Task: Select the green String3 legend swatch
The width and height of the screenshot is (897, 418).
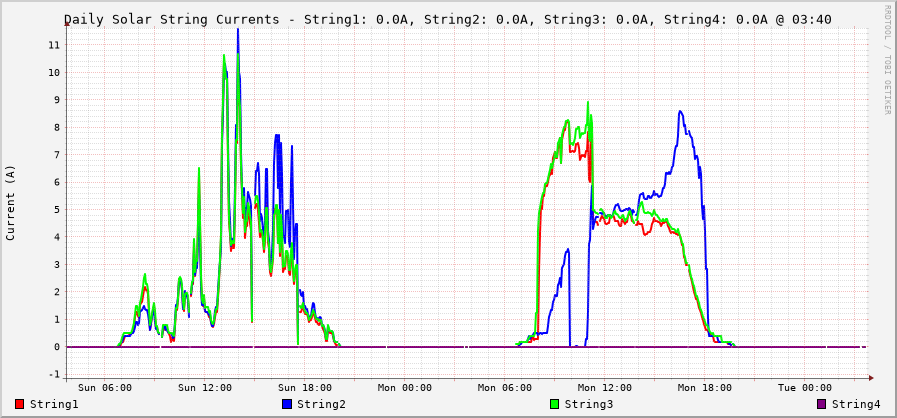Action: pyautogui.click(x=554, y=404)
